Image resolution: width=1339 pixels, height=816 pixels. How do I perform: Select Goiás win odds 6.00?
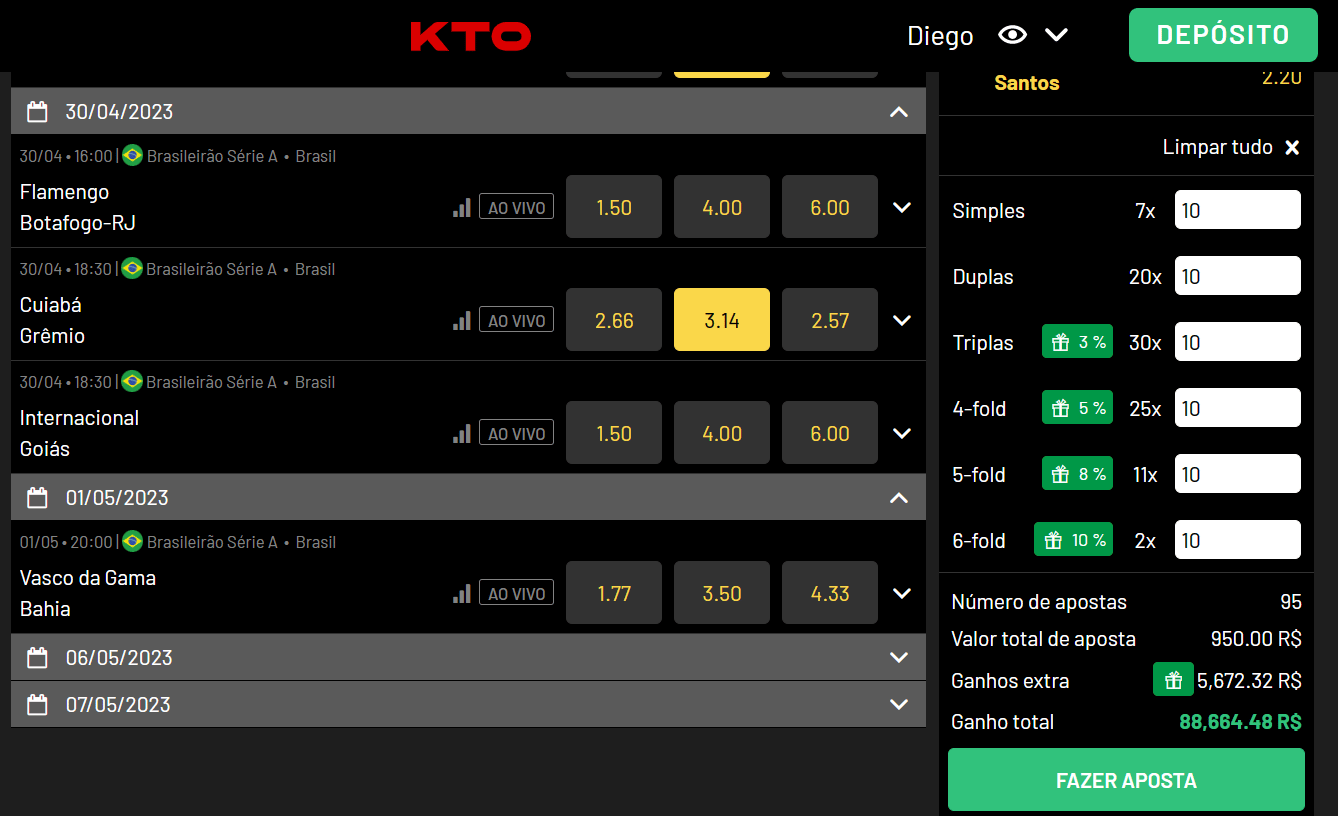[x=830, y=433]
